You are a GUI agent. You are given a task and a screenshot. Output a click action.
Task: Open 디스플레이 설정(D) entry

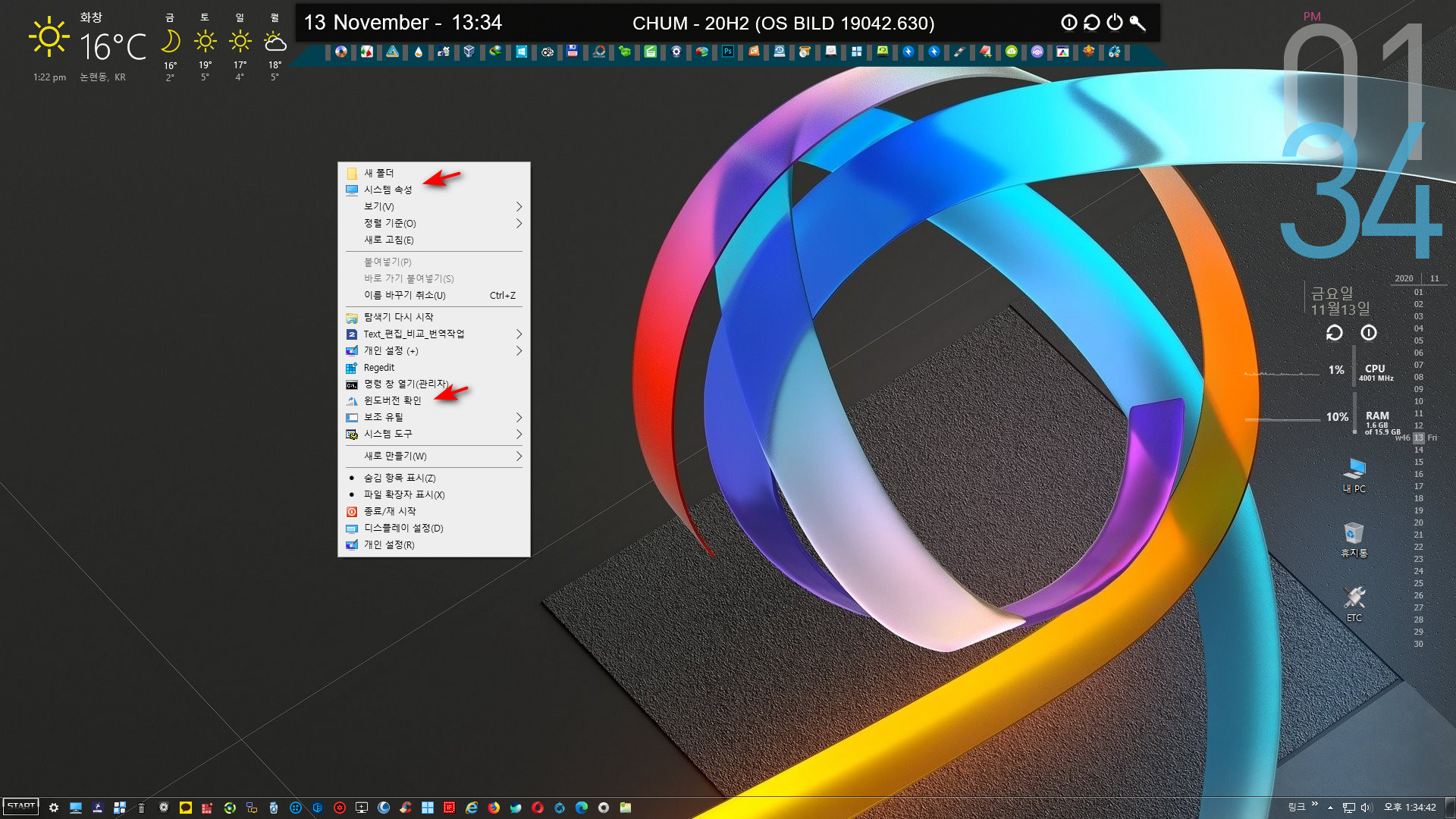434,528
